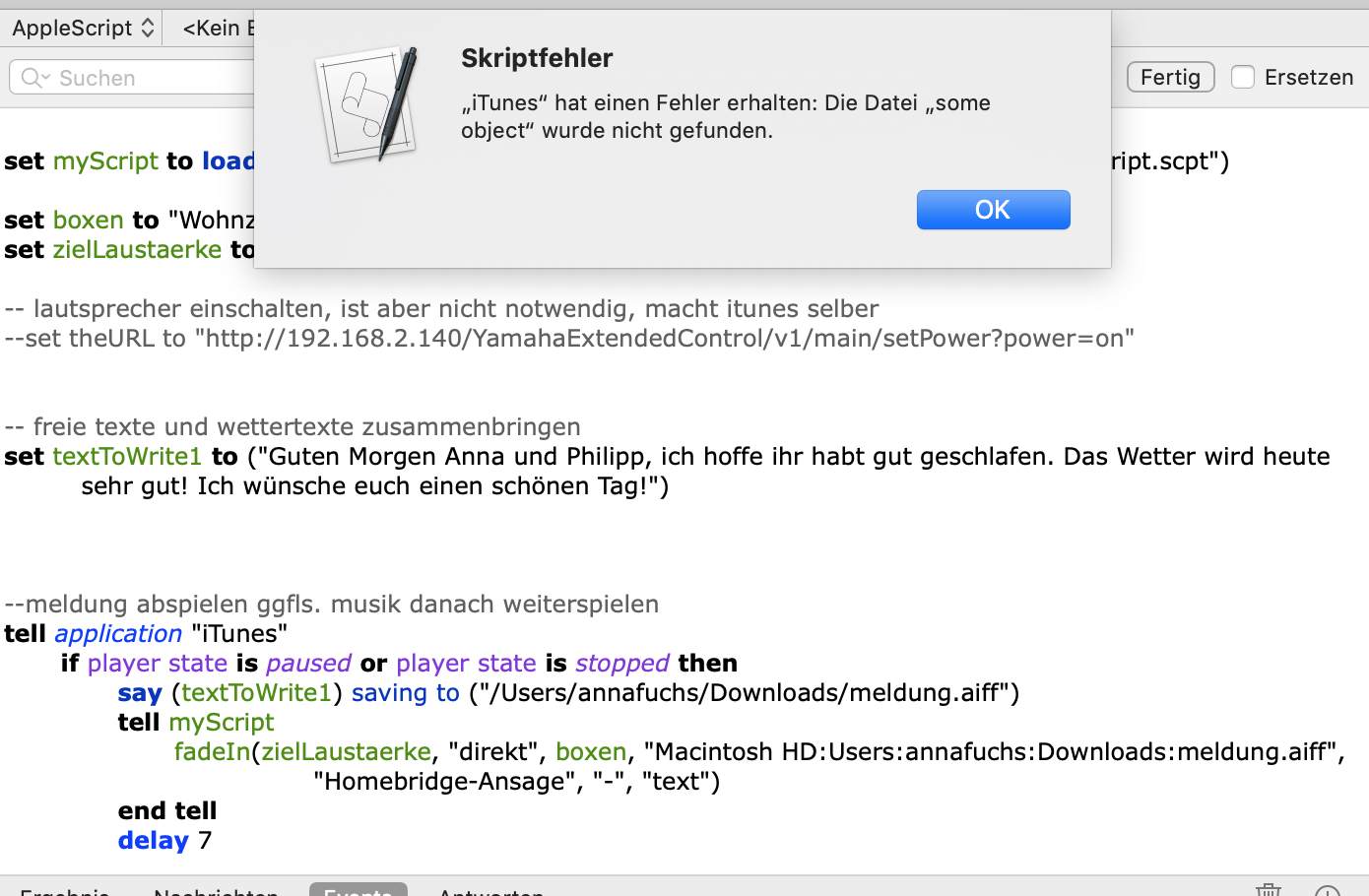Click the trash icon to clear the log
The image size is (1369, 896).
click(x=1268, y=890)
